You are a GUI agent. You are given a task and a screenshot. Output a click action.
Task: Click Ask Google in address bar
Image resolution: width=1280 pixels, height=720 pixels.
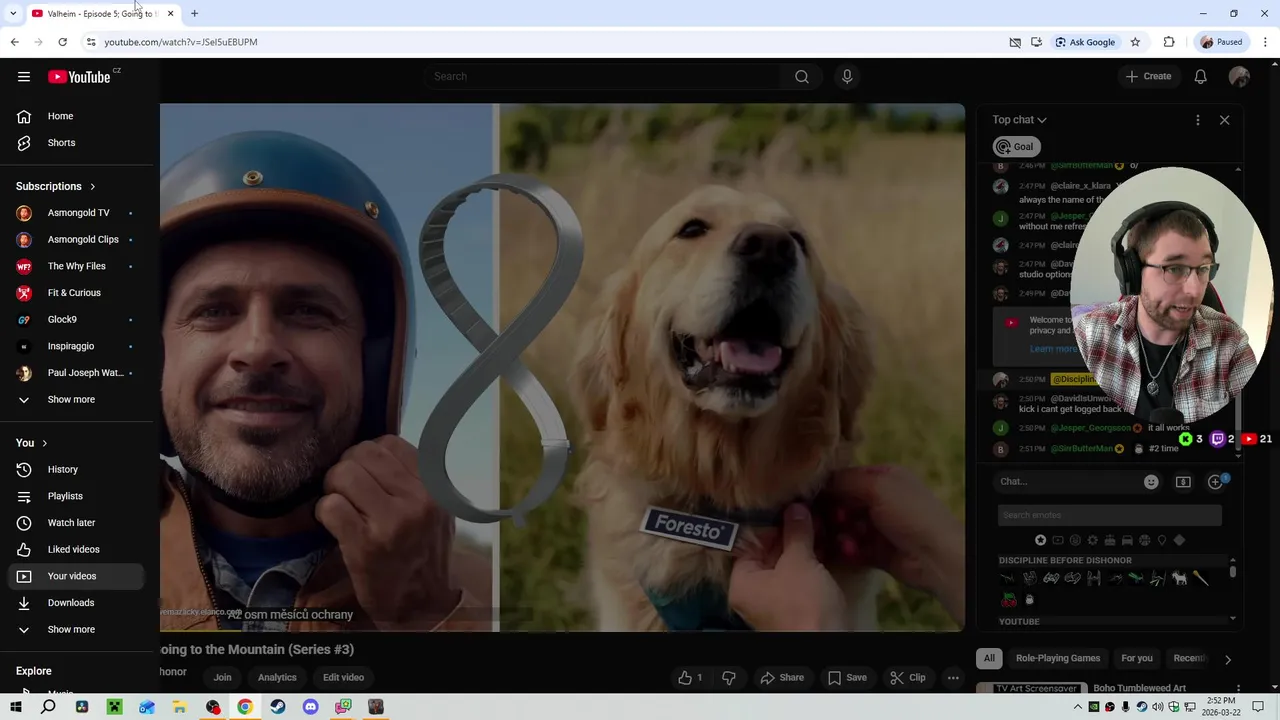pyautogui.click(x=1085, y=42)
